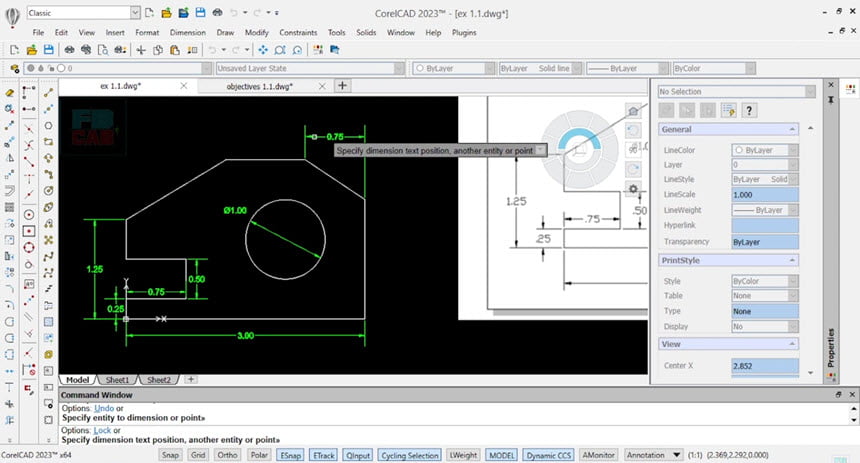Switch to objectives 1.1.dwg tab
This screenshot has width=860, height=463.
259,86
